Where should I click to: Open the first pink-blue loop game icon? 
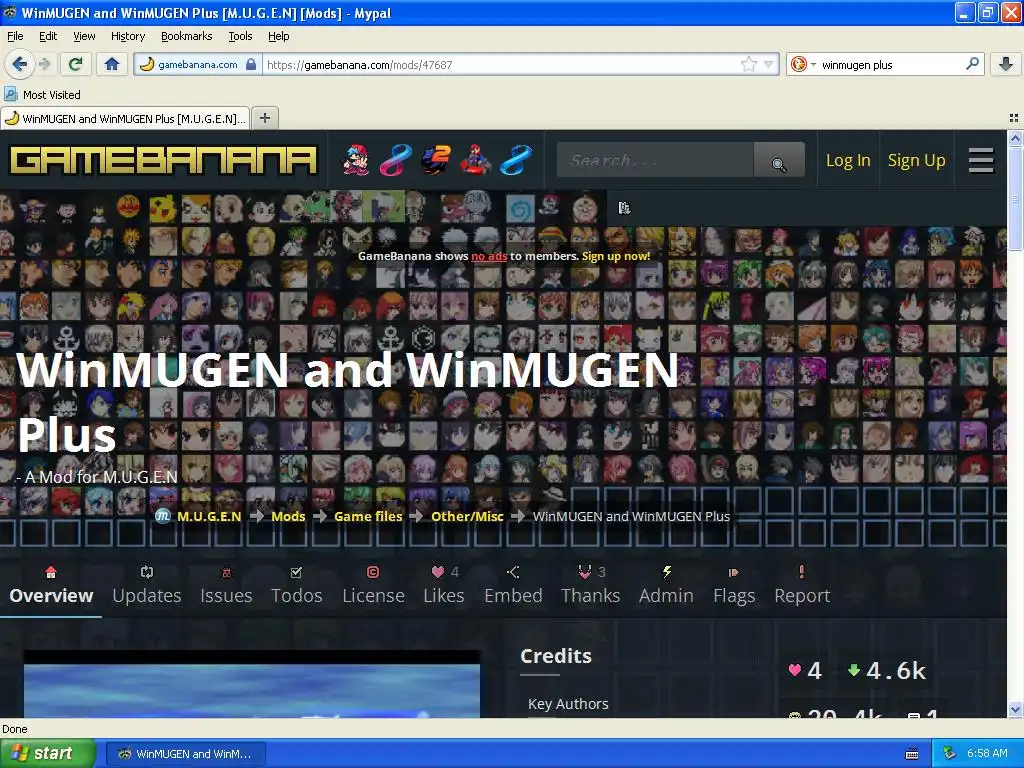(x=396, y=160)
